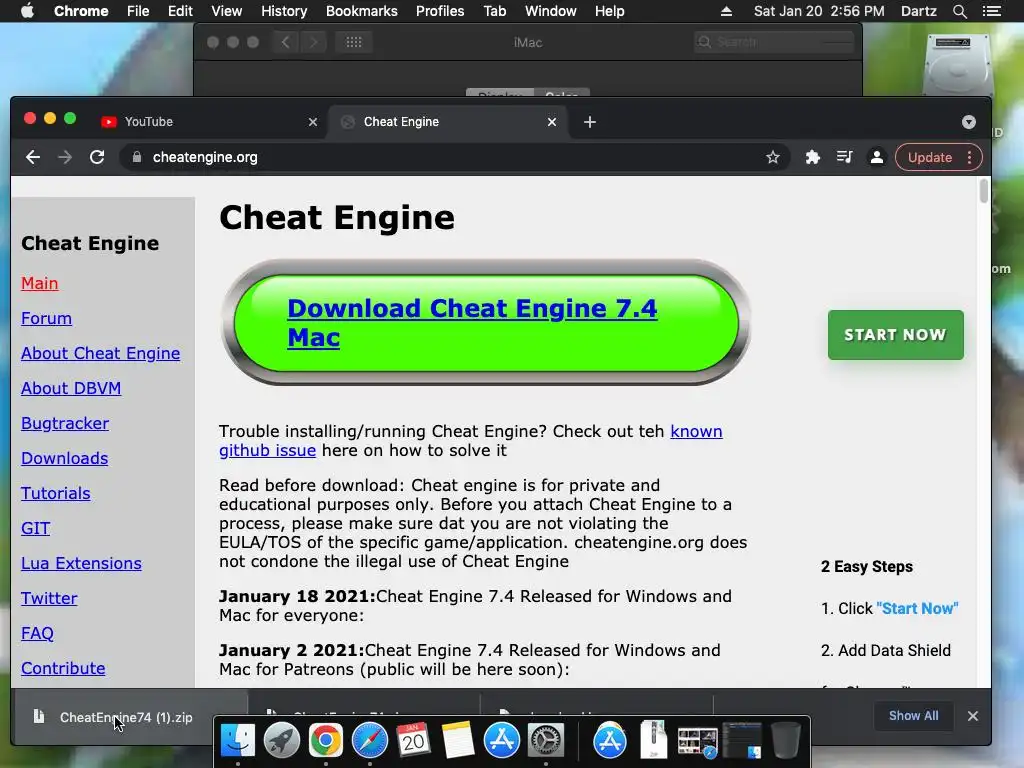The height and width of the screenshot is (768, 1024).
Task: Click the eject icon in the menu bar
Action: (726, 11)
